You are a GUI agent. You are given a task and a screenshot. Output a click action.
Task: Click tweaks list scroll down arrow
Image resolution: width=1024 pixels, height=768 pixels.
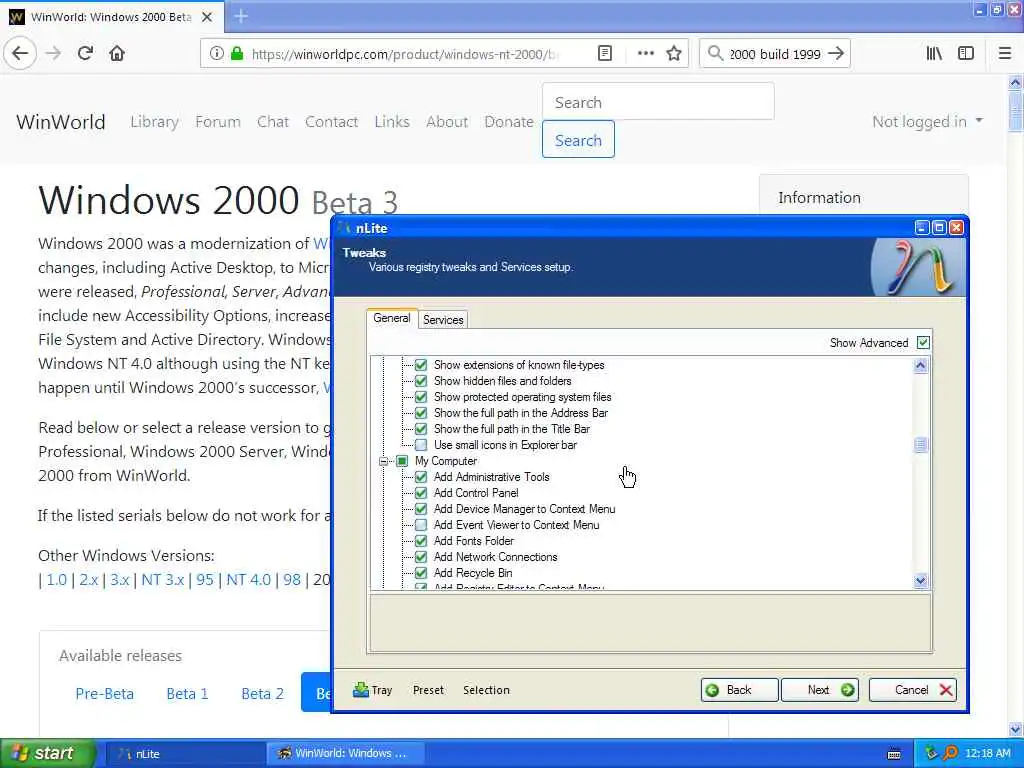(921, 580)
